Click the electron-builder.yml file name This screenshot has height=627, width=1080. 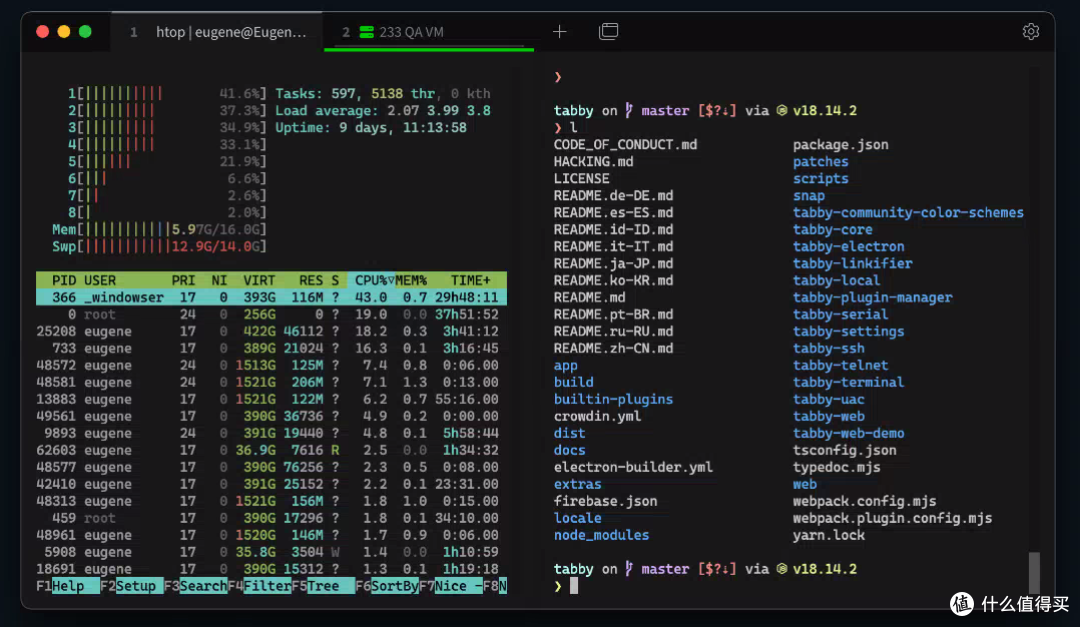[633, 467]
